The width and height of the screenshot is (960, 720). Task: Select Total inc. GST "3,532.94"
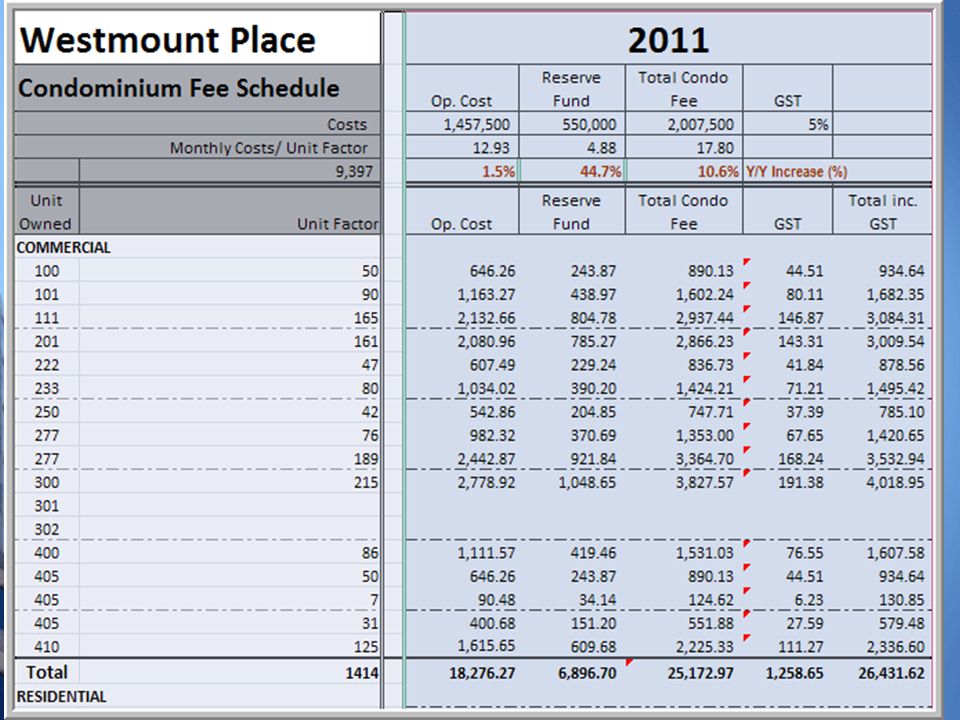click(895, 459)
